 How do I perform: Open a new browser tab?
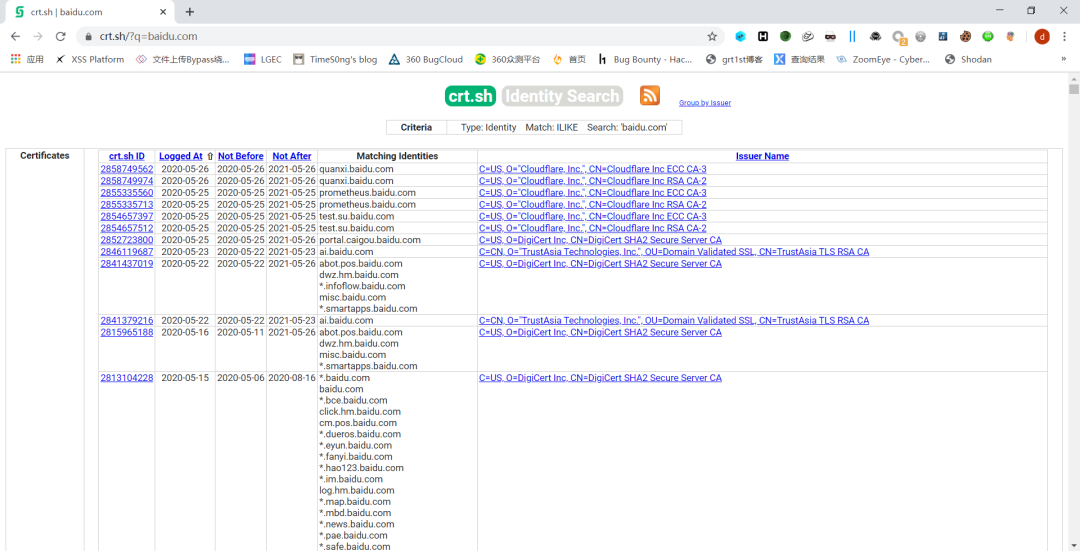pyautogui.click(x=190, y=12)
